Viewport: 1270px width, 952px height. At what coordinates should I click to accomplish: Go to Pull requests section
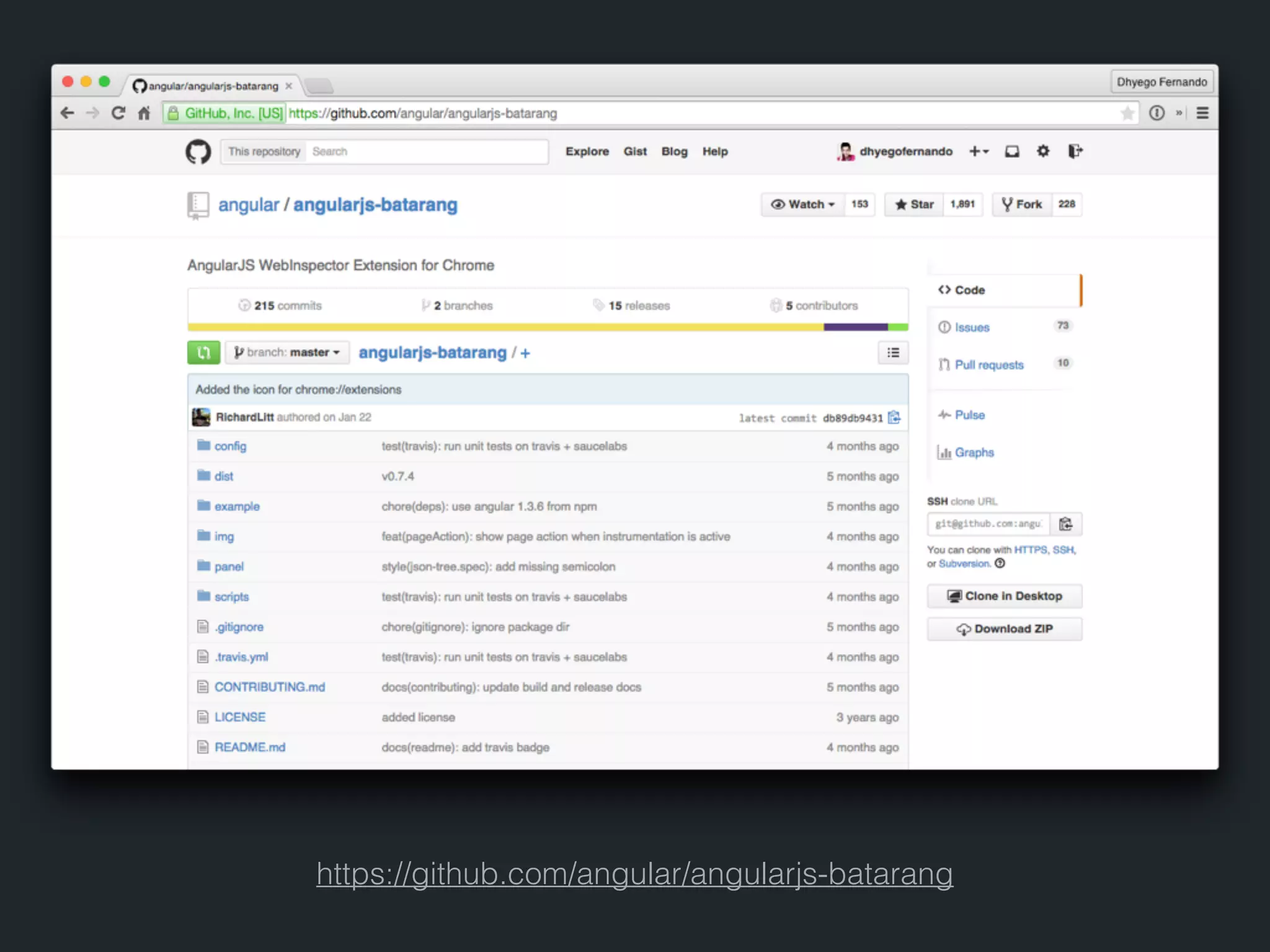(x=988, y=365)
